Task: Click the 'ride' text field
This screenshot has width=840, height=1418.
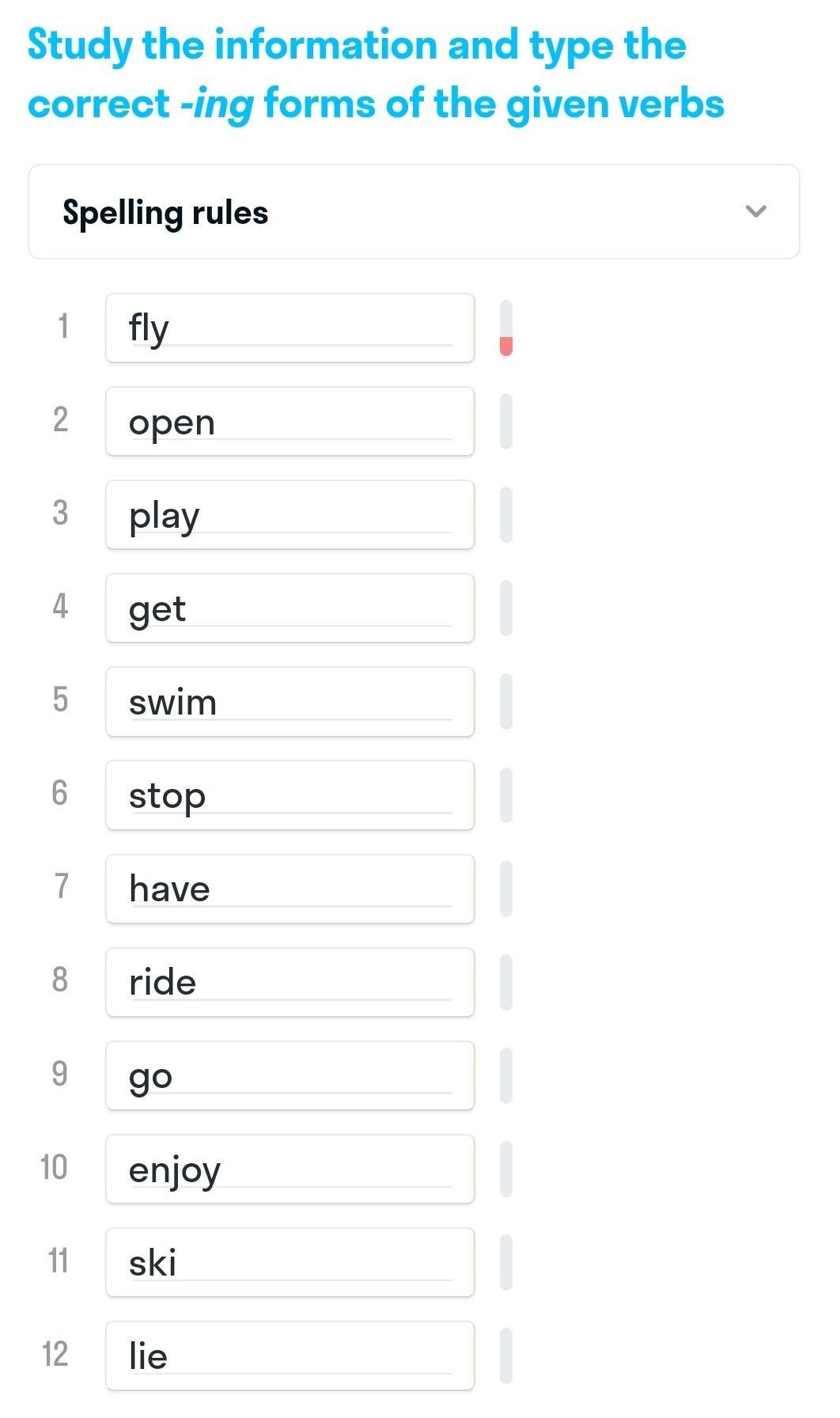Action: [289, 982]
